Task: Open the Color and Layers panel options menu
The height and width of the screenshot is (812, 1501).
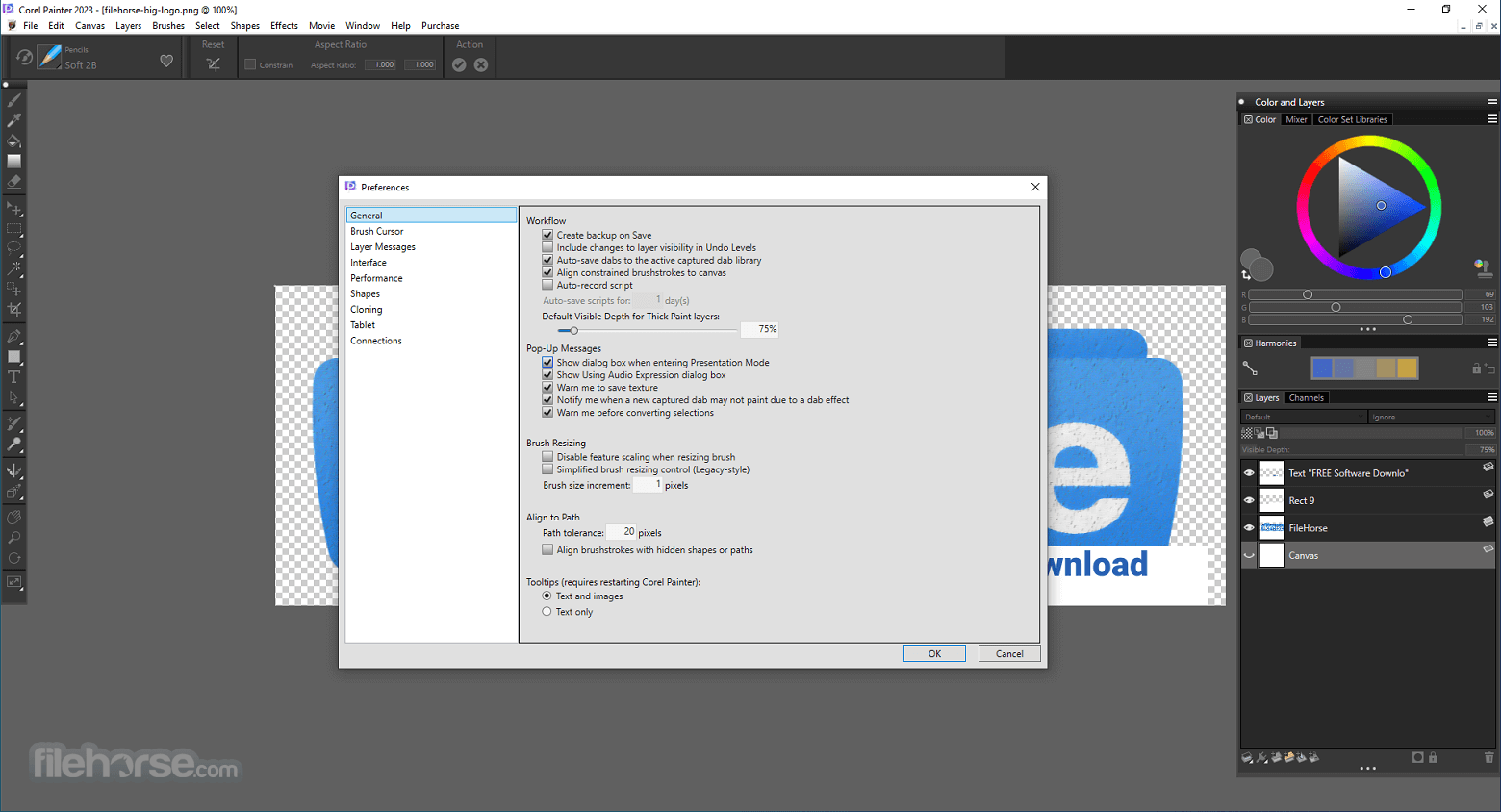Action: pyautogui.click(x=1492, y=101)
